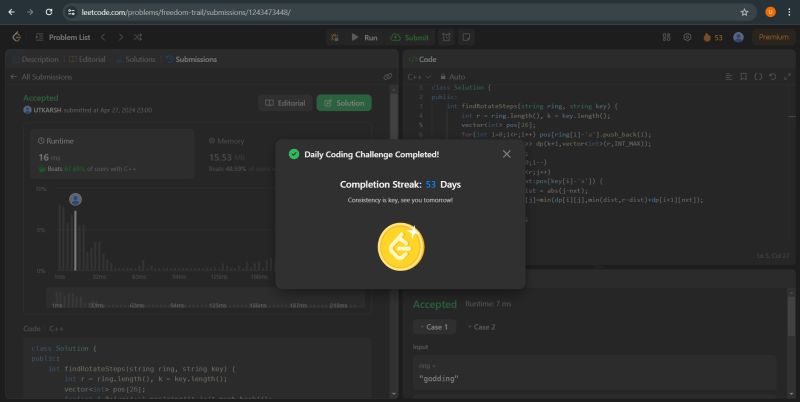This screenshot has width=800, height=402.
Task: Toggle the Auto save lock option
Action: coord(452,76)
